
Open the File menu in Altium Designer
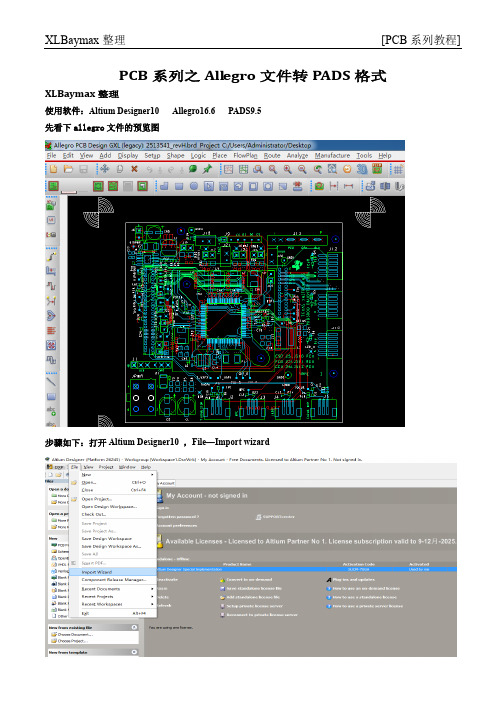point(74,467)
